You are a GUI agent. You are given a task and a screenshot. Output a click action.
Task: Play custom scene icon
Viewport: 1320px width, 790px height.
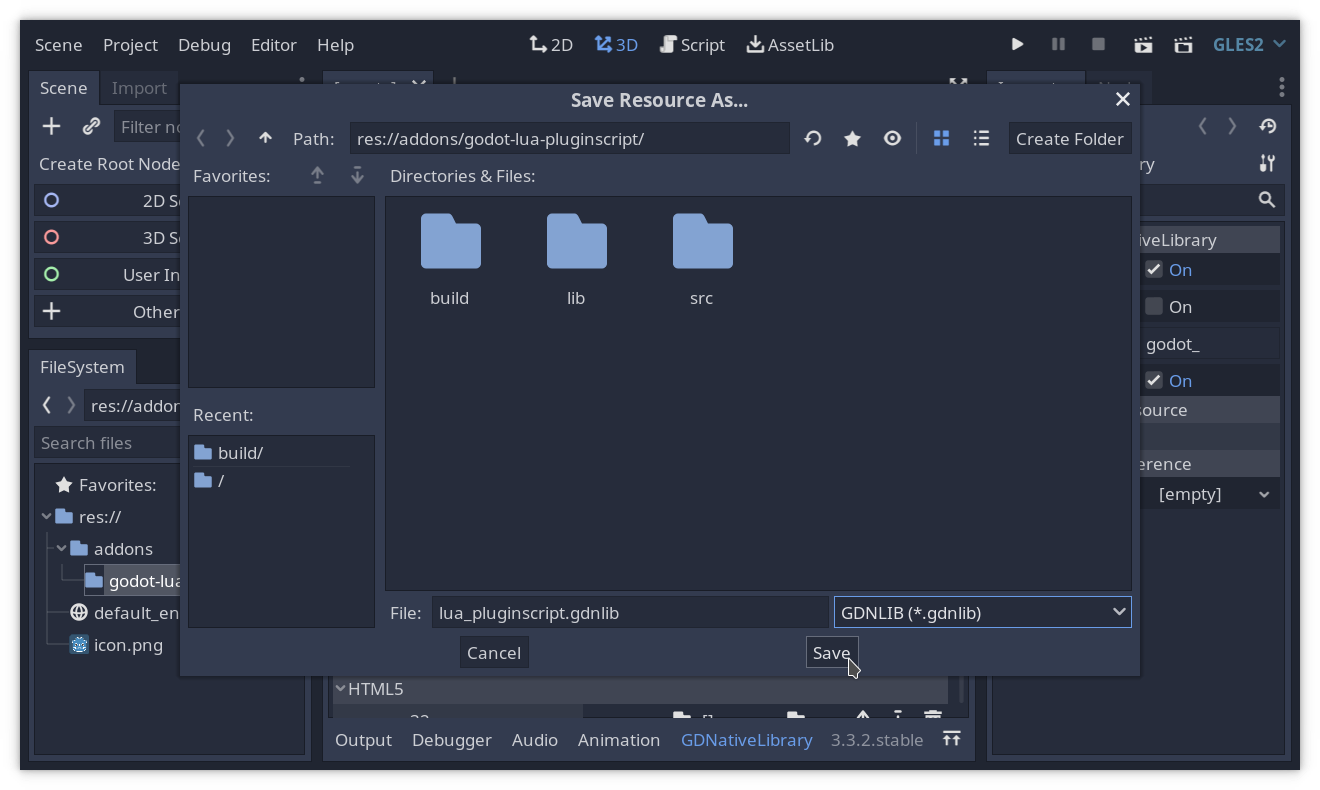tap(1183, 45)
